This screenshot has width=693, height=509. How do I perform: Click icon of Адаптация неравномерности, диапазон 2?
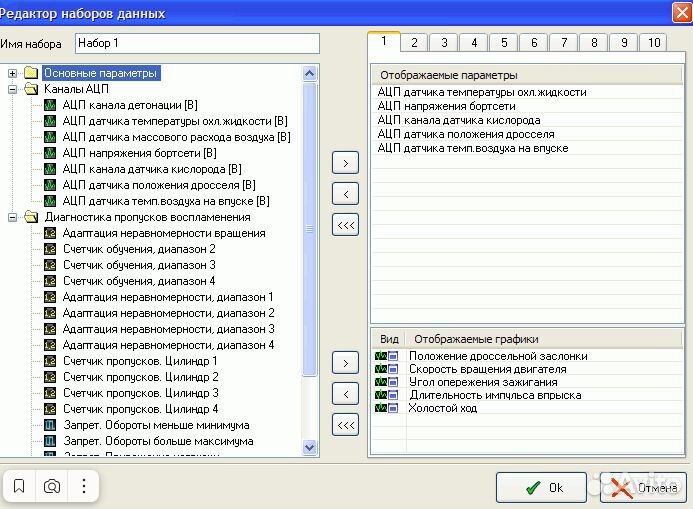coord(50,313)
